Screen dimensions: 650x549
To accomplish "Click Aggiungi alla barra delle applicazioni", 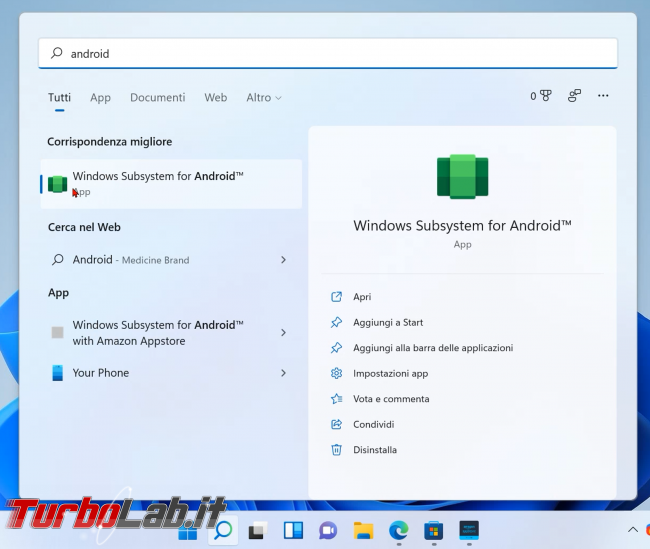I will click(x=433, y=348).
